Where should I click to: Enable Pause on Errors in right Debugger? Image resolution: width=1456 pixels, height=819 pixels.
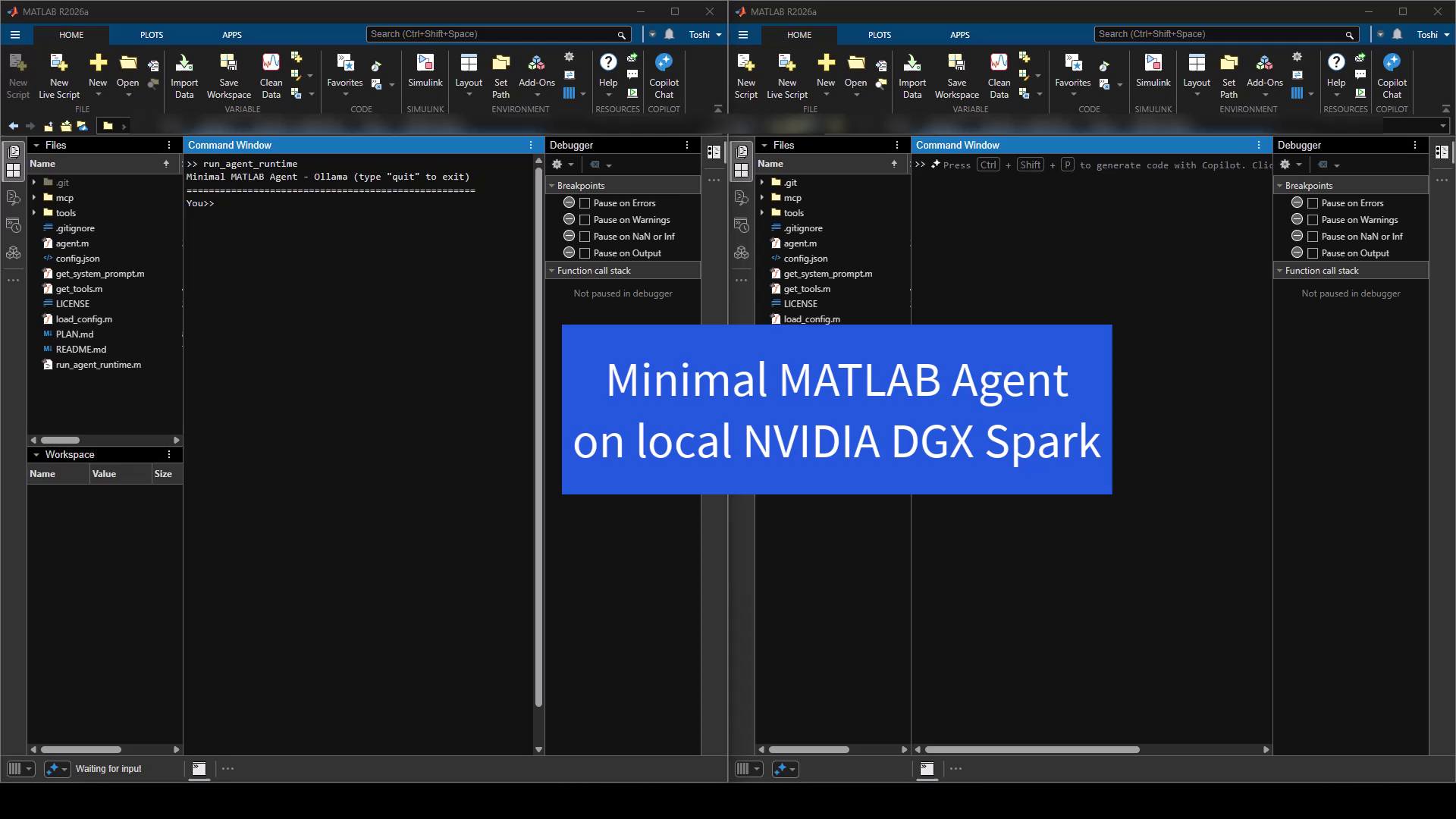point(1313,203)
